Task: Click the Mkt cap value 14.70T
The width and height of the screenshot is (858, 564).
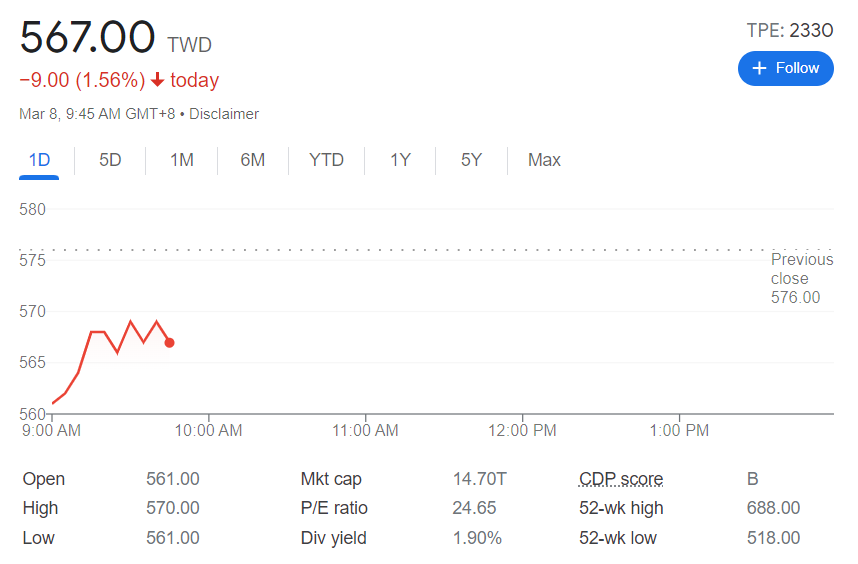Action: (x=479, y=479)
